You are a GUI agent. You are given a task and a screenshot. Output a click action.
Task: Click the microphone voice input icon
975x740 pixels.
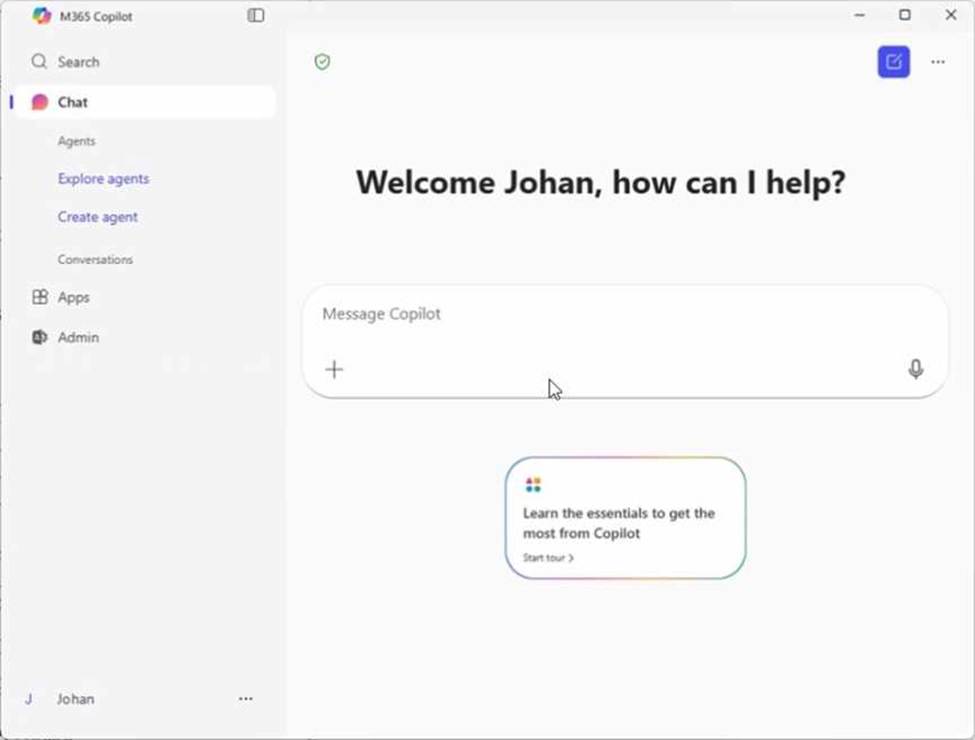[915, 369]
